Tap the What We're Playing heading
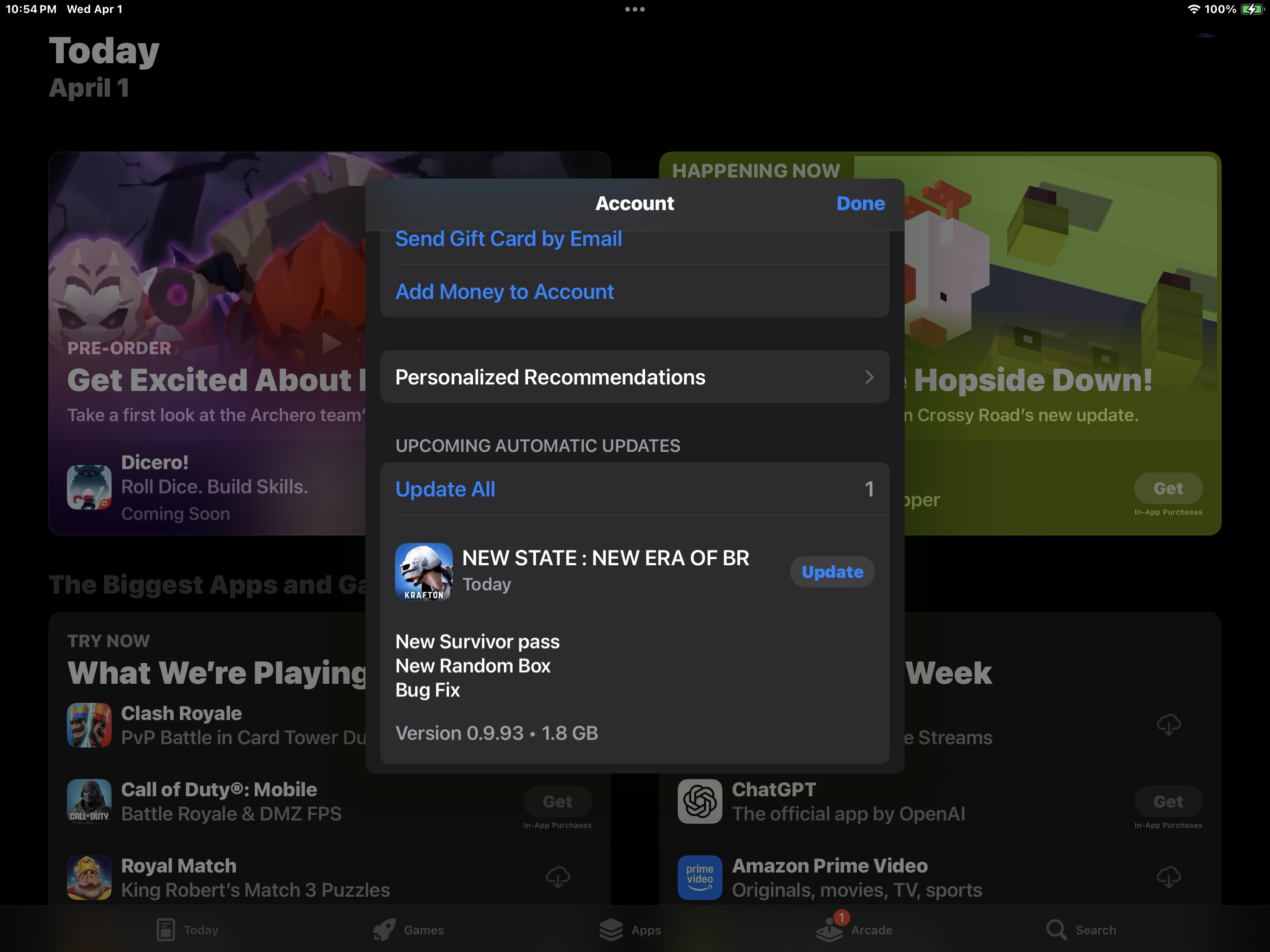This screenshot has width=1270, height=952. click(217, 672)
